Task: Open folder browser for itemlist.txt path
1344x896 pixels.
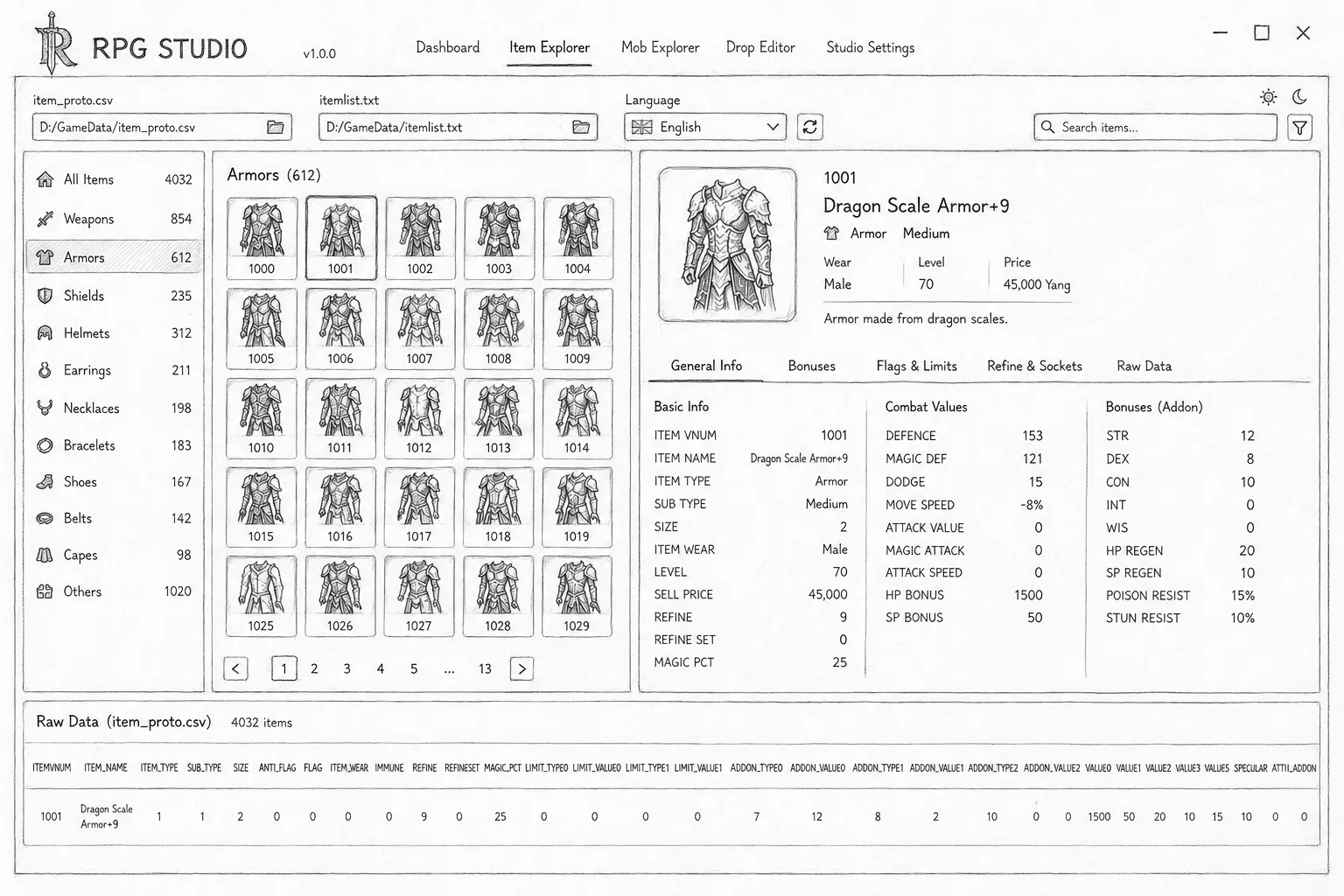Action: coord(581,128)
